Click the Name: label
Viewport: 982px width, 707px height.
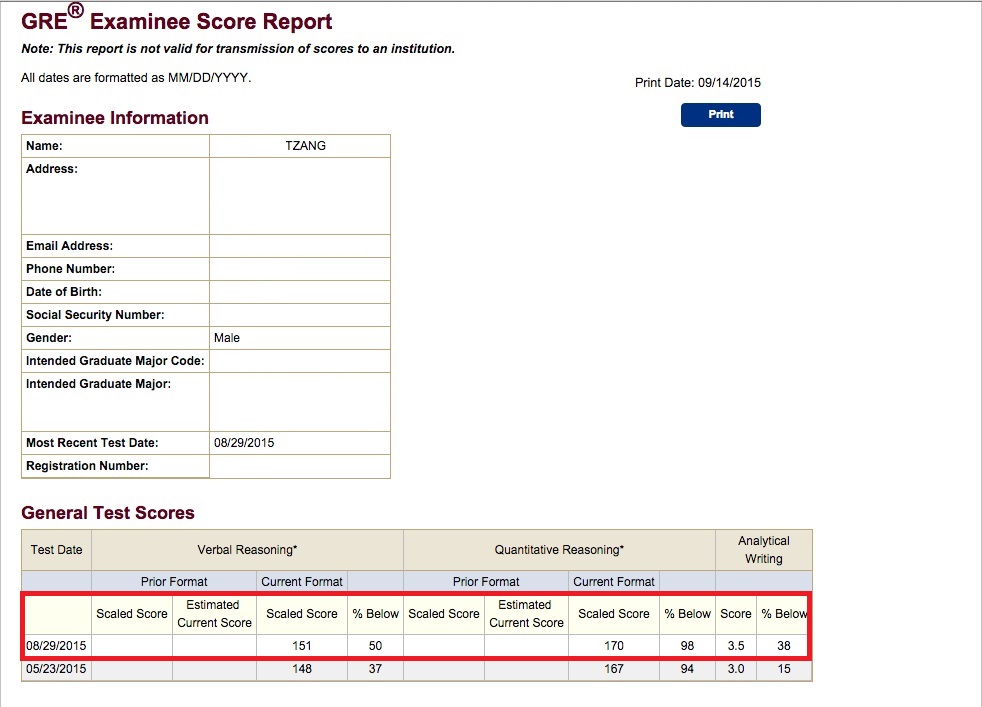[x=44, y=146]
